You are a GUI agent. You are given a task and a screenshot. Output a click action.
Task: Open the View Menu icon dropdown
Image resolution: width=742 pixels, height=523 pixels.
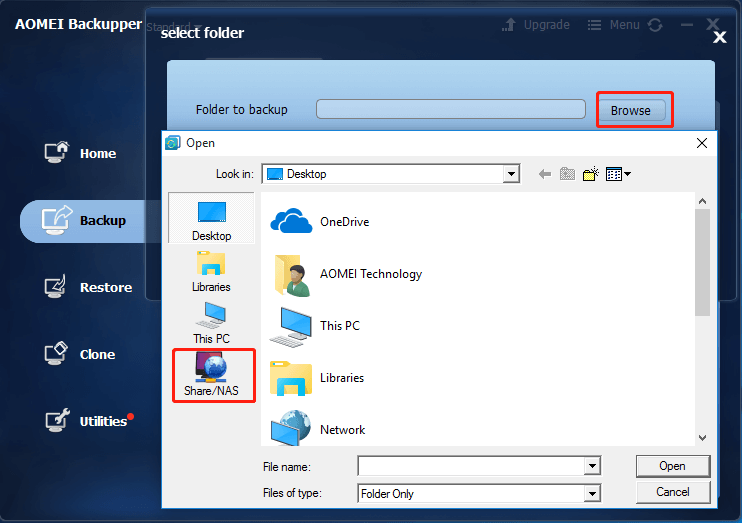618,174
